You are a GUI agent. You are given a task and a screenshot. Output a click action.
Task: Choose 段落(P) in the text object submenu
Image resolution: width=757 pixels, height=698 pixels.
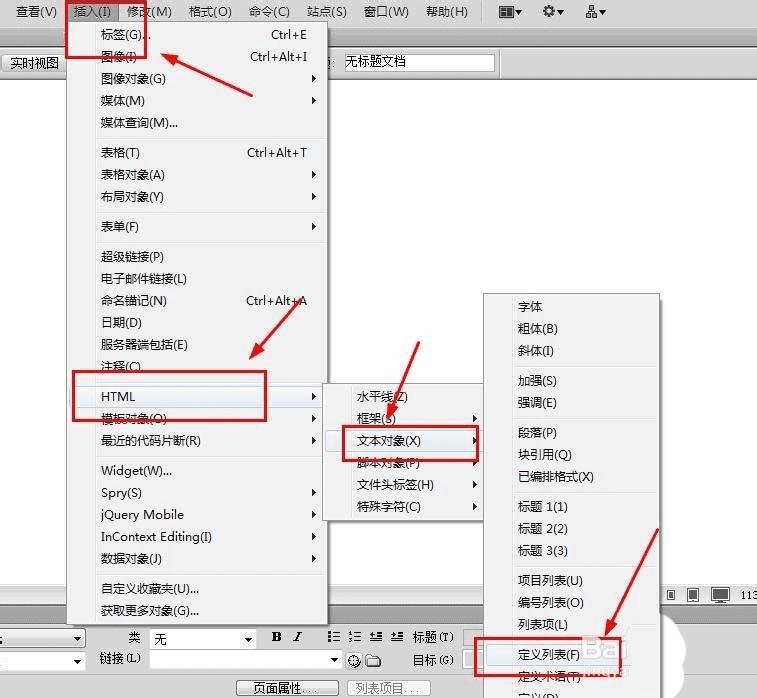(x=572, y=433)
